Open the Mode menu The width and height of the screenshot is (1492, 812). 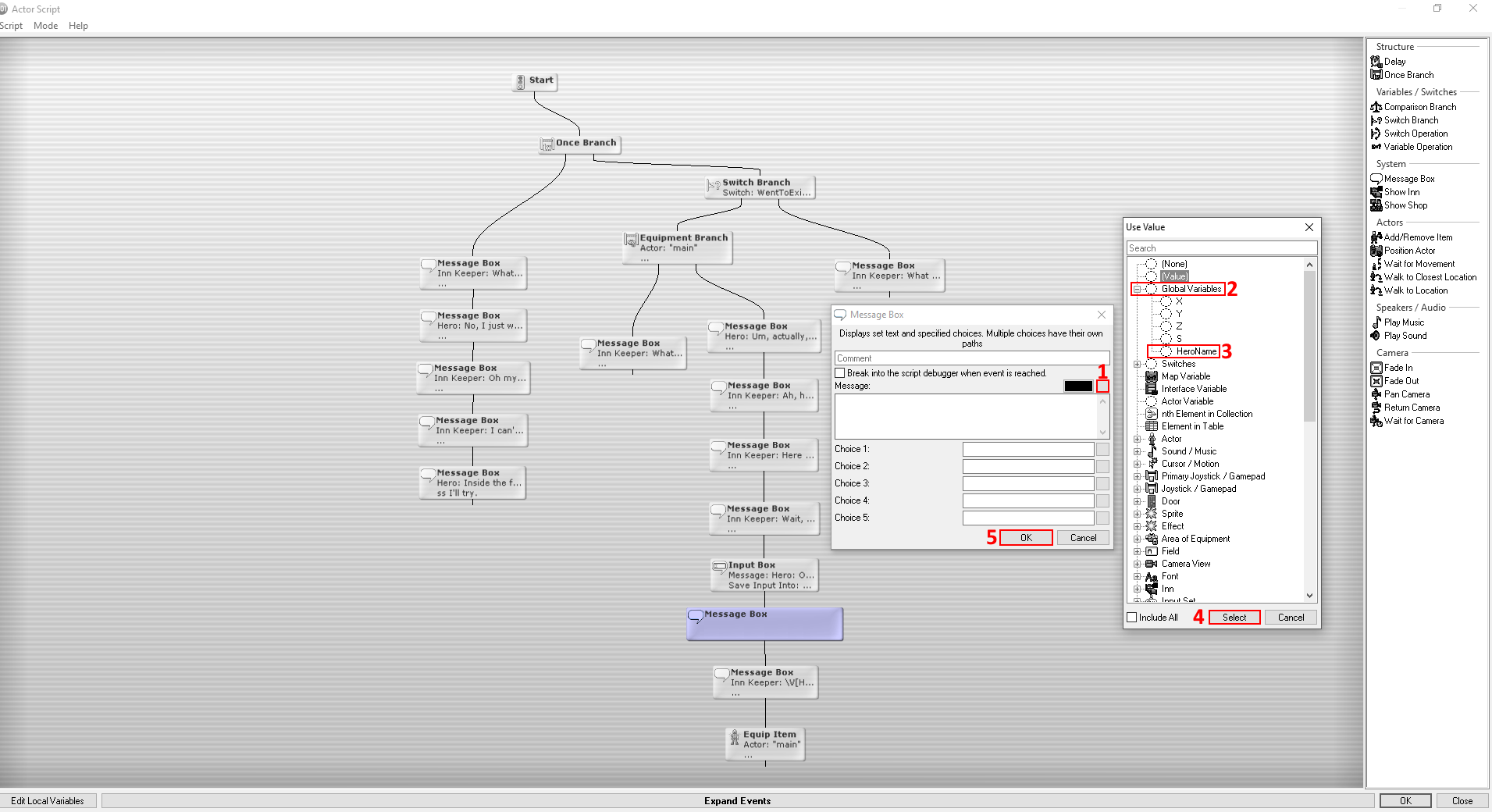[46, 26]
